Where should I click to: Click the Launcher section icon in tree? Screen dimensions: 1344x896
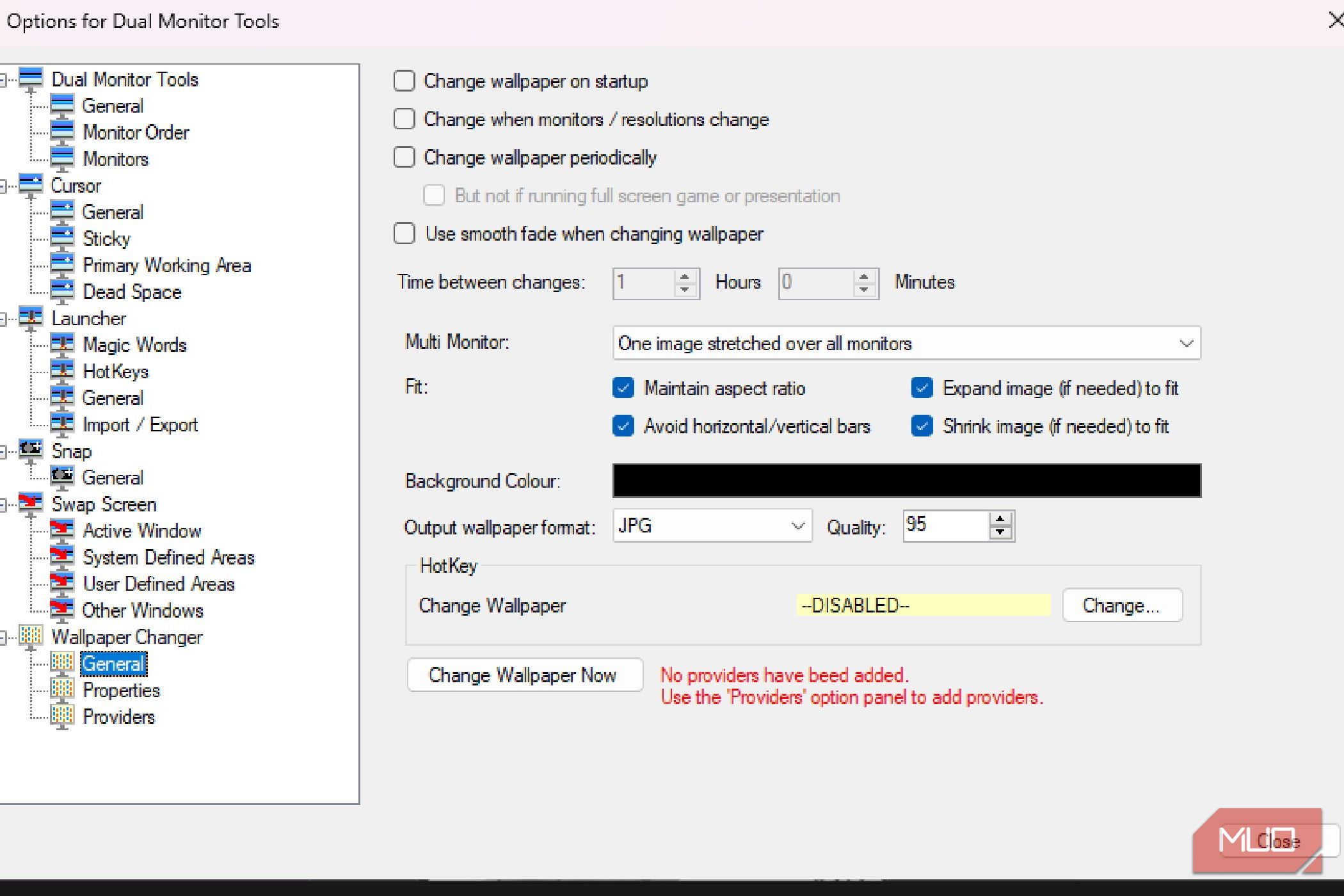(x=31, y=317)
